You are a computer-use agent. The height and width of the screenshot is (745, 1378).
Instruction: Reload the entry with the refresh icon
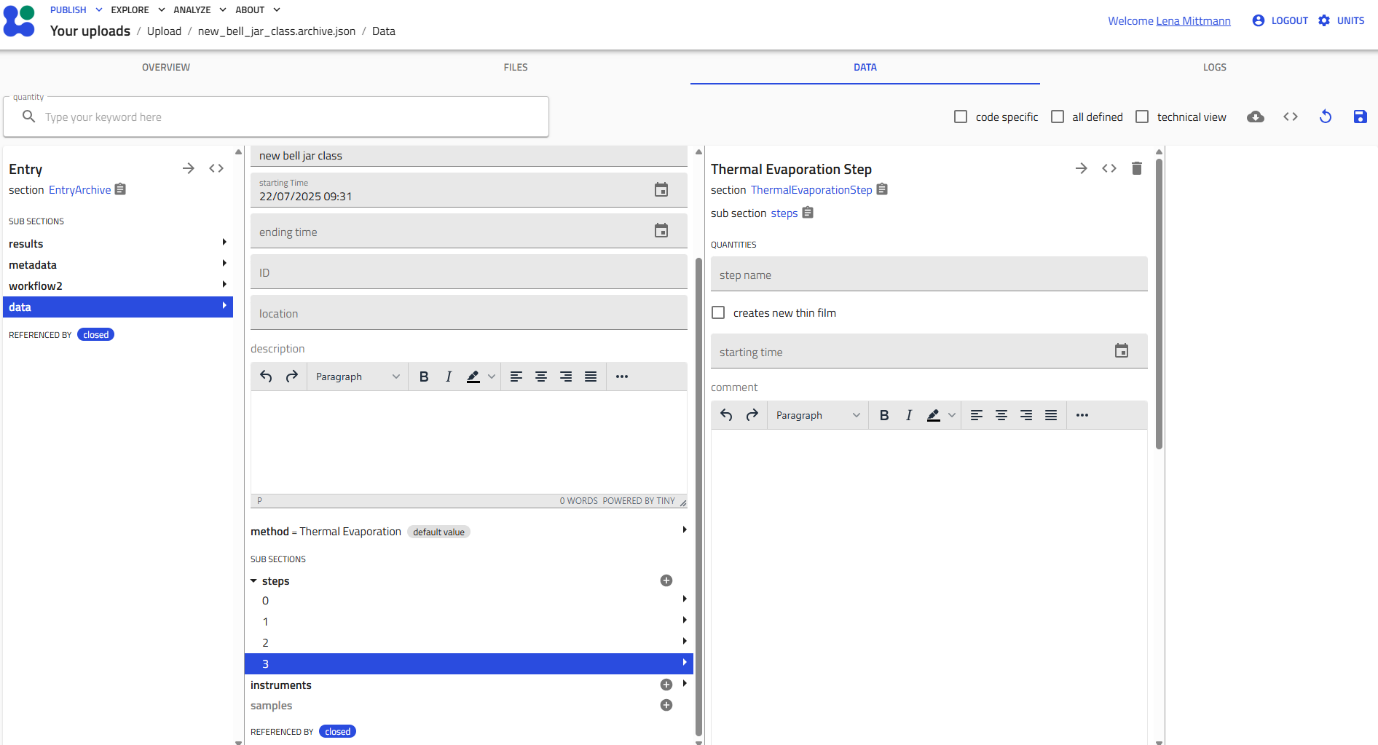(x=1325, y=117)
